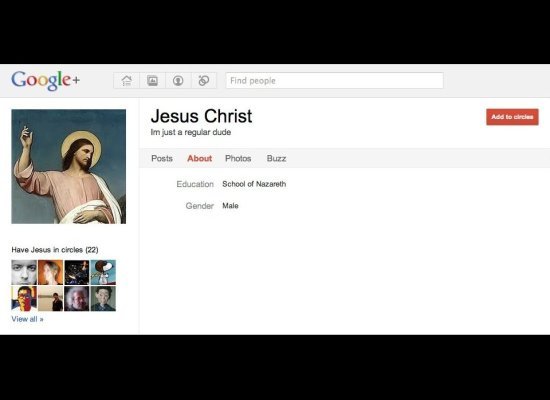Go to the Home stream icon
Viewport: 550px width, 400px height.
[x=127, y=81]
